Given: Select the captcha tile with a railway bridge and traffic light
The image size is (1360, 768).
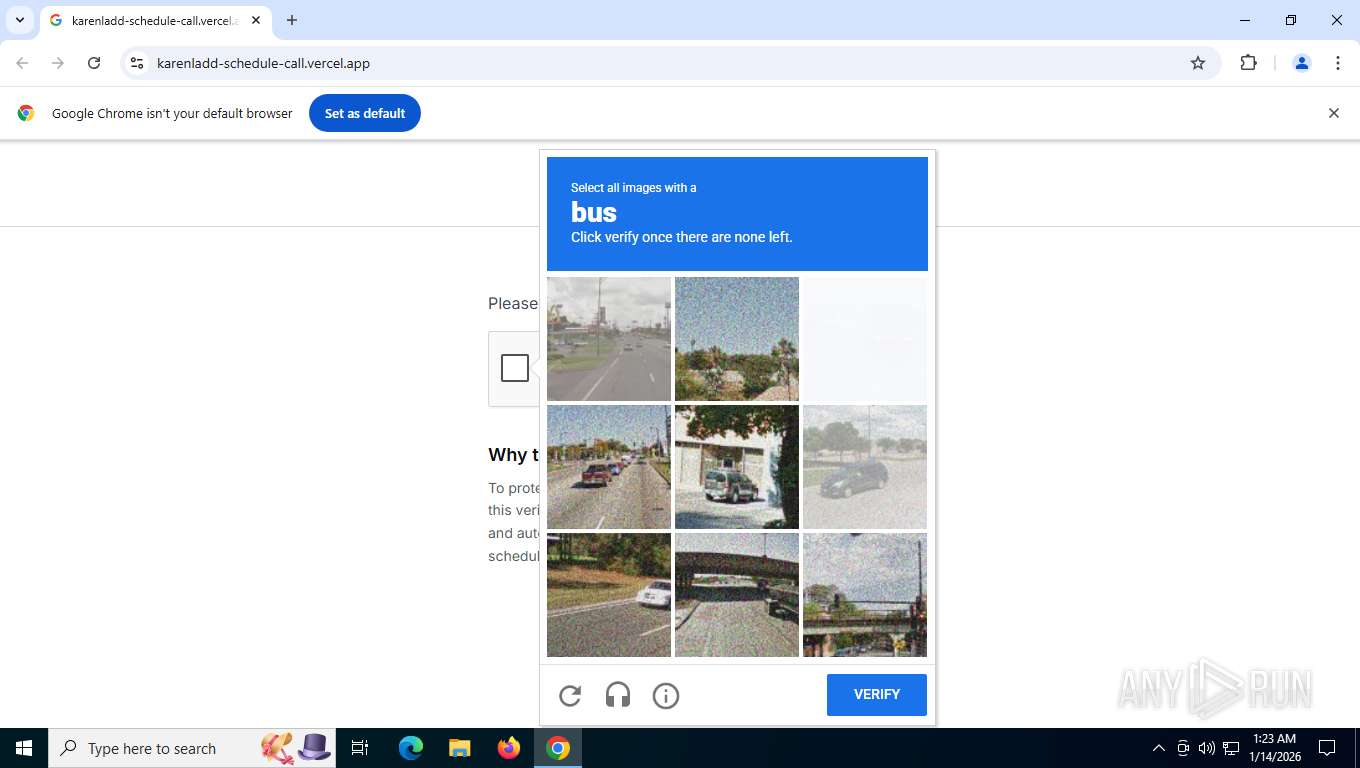Looking at the screenshot, I should click(865, 595).
